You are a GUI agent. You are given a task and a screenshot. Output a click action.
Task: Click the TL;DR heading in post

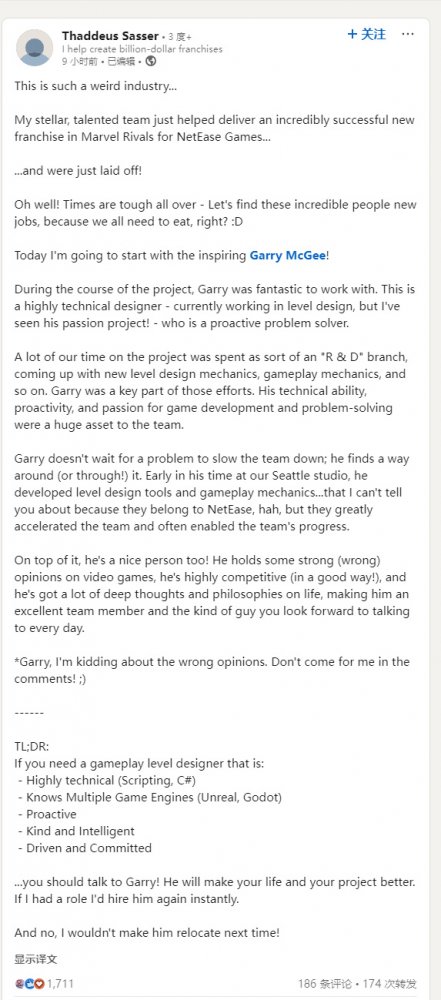pyautogui.click(x=31, y=746)
